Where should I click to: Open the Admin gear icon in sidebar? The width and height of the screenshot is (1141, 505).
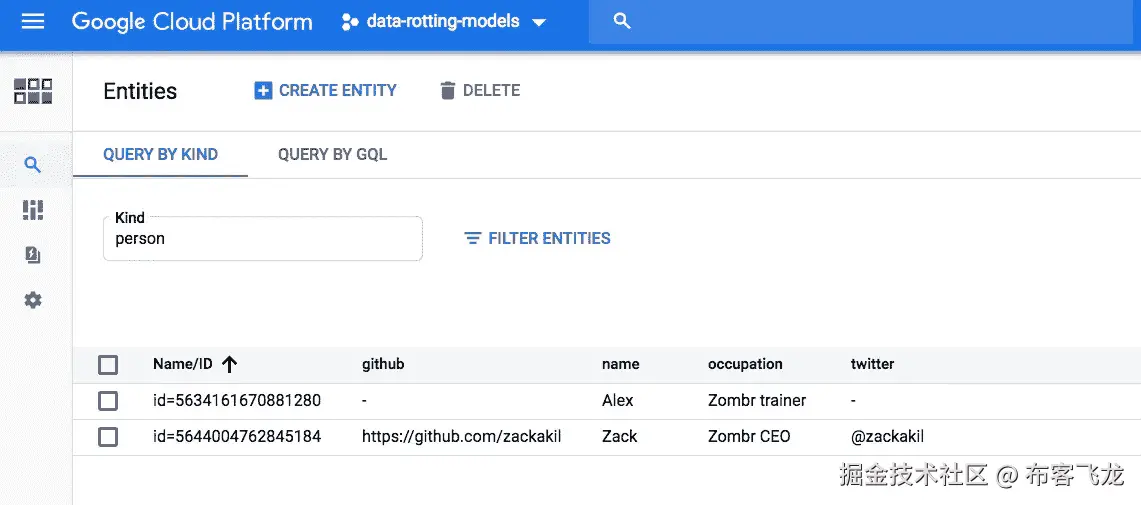point(33,300)
